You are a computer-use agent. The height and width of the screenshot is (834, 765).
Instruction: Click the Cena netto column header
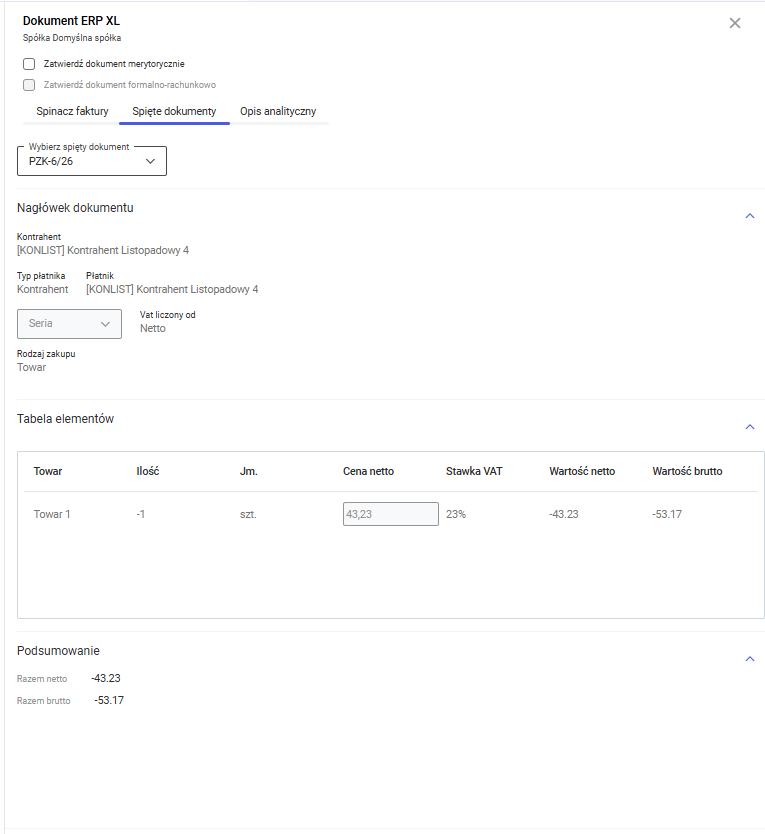click(x=368, y=471)
